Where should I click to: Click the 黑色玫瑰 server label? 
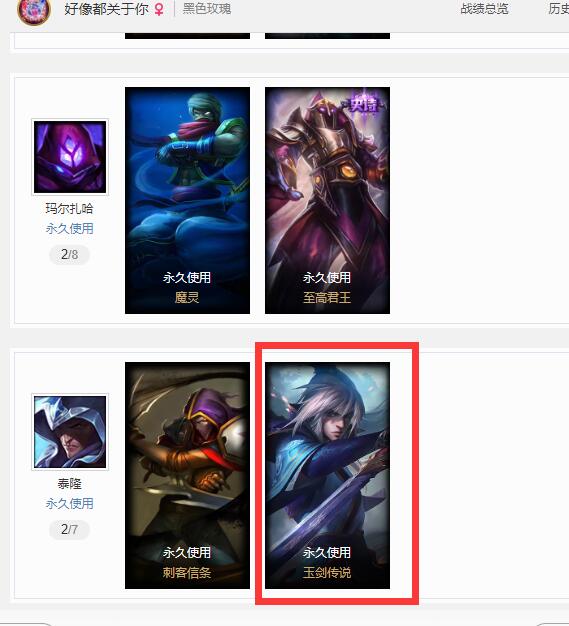[x=207, y=8]
